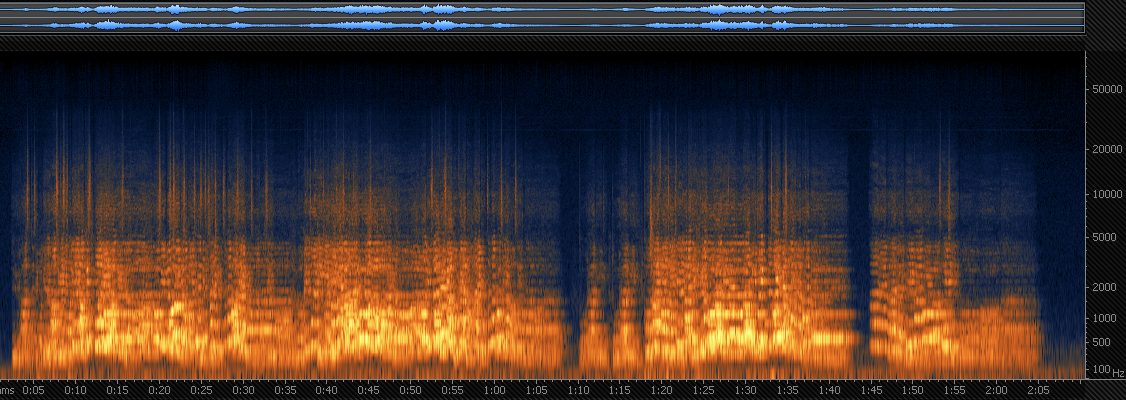1126x400 pixels.
Task: Click the upper channel in the waveform overview
Action: pos(541,10)
